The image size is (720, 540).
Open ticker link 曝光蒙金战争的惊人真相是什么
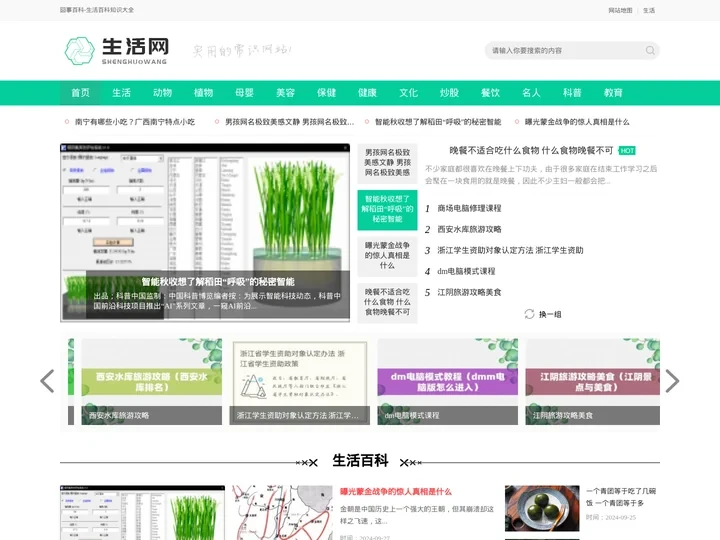click(x=577, y=122)
